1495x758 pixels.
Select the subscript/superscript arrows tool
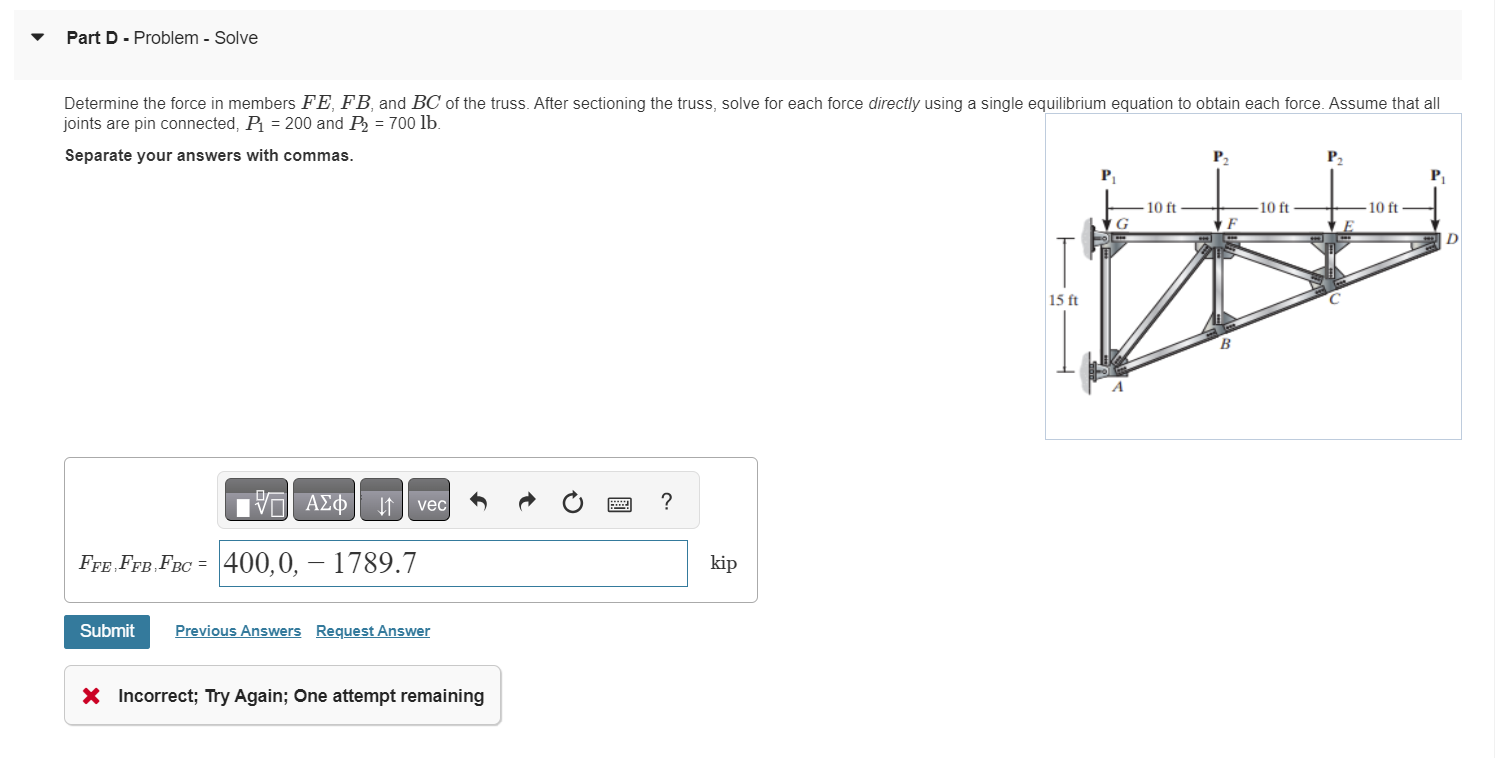[381, 500]
